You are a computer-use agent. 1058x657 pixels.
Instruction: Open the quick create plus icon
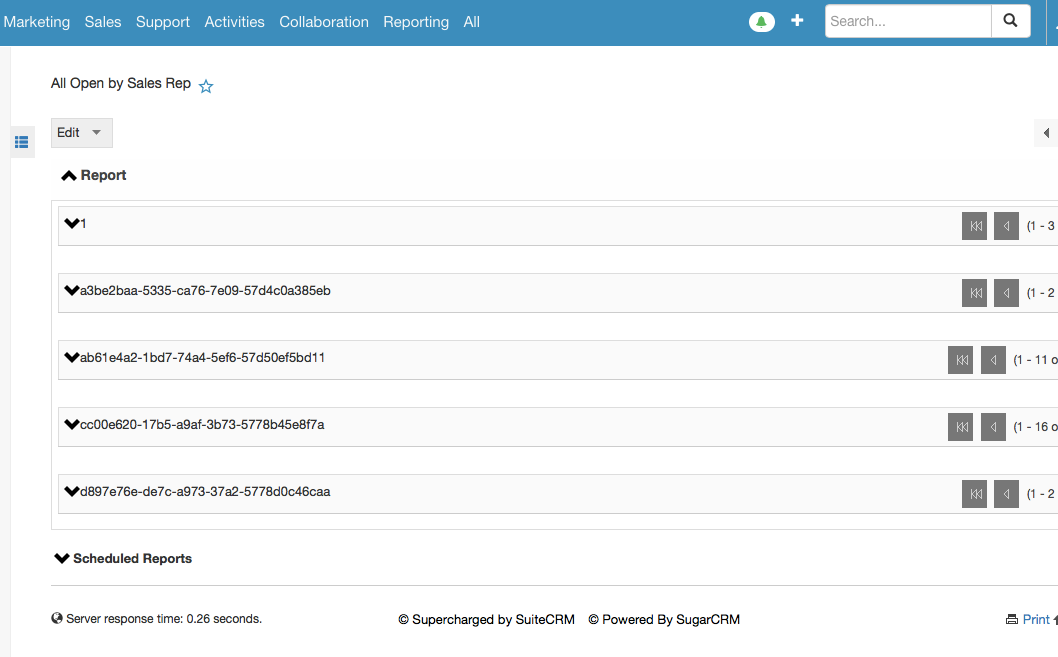point(797,21)
